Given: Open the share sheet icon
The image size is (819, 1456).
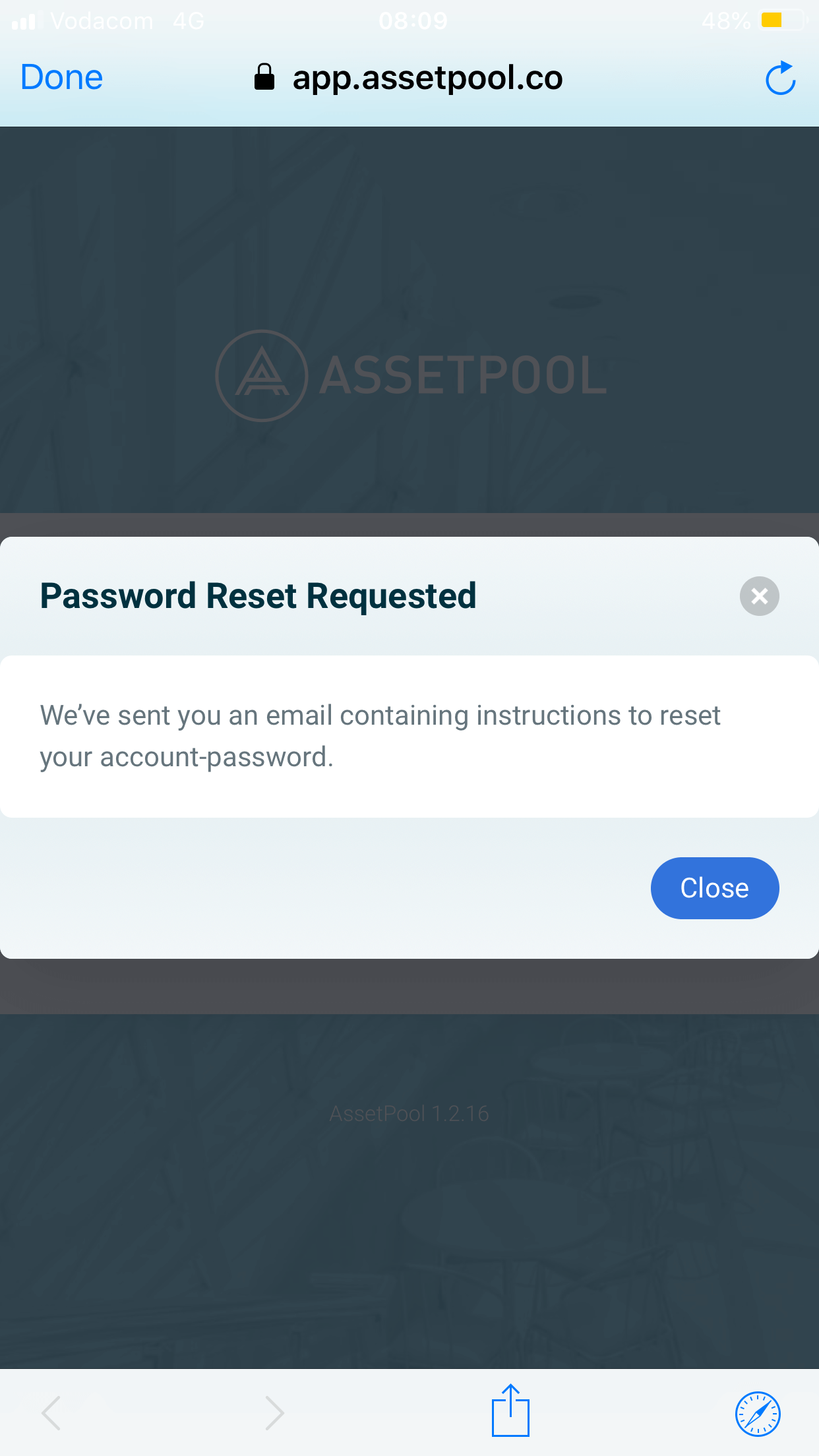Looking at the screenshot, I should [511, 1410].
